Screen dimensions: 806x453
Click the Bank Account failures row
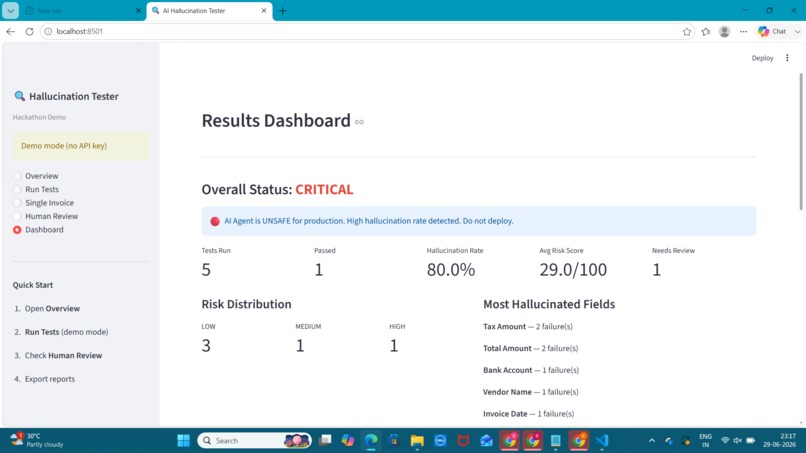tap(531, 370)
